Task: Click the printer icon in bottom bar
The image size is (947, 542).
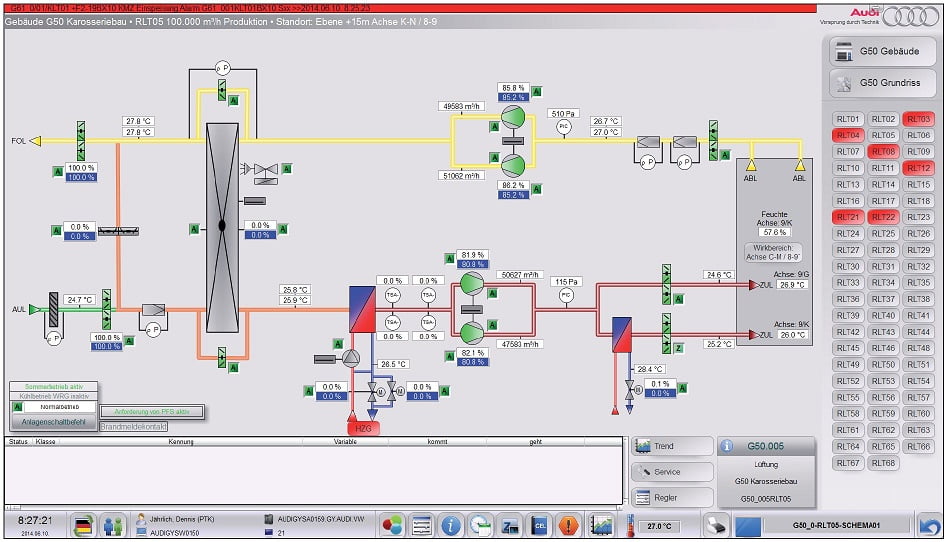Action: [714, 525]
